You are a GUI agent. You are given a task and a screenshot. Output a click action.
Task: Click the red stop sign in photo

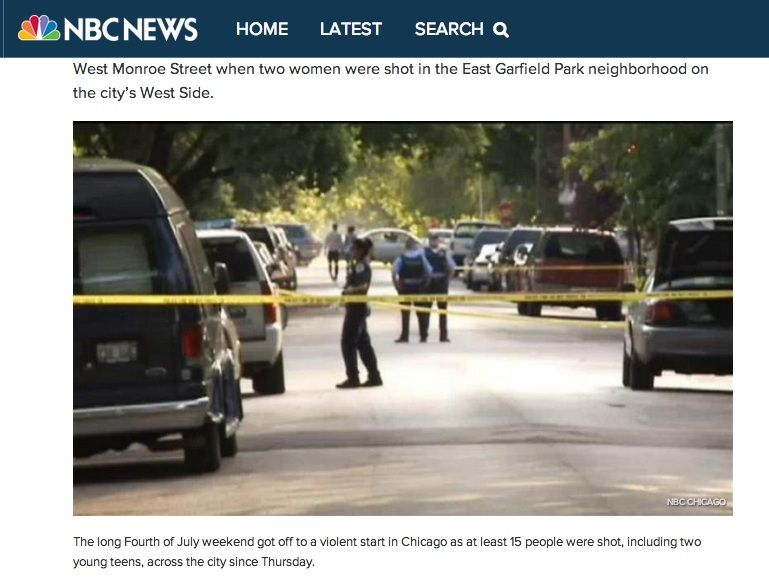point(506,212)
